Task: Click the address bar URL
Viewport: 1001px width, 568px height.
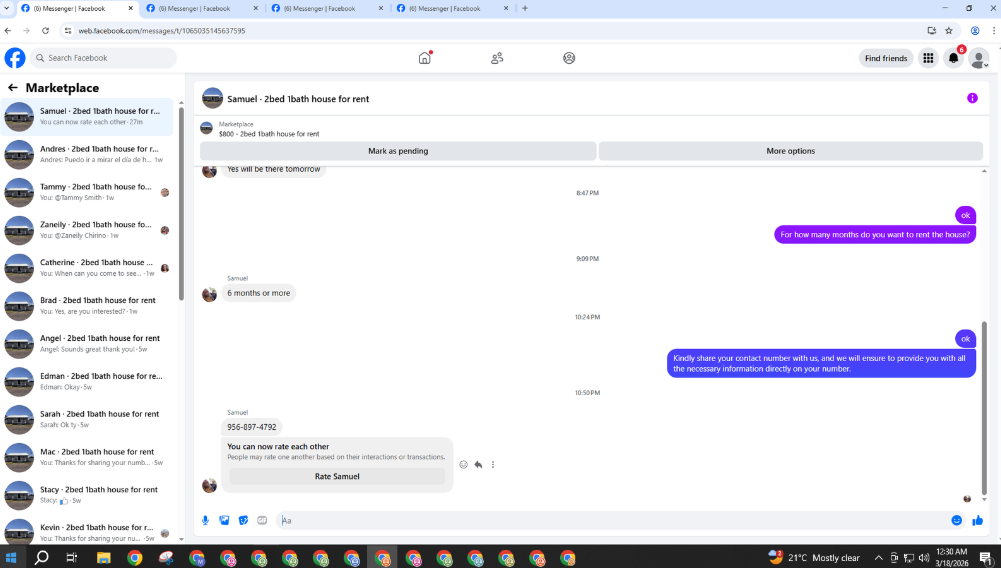Action: coord(162,31)
